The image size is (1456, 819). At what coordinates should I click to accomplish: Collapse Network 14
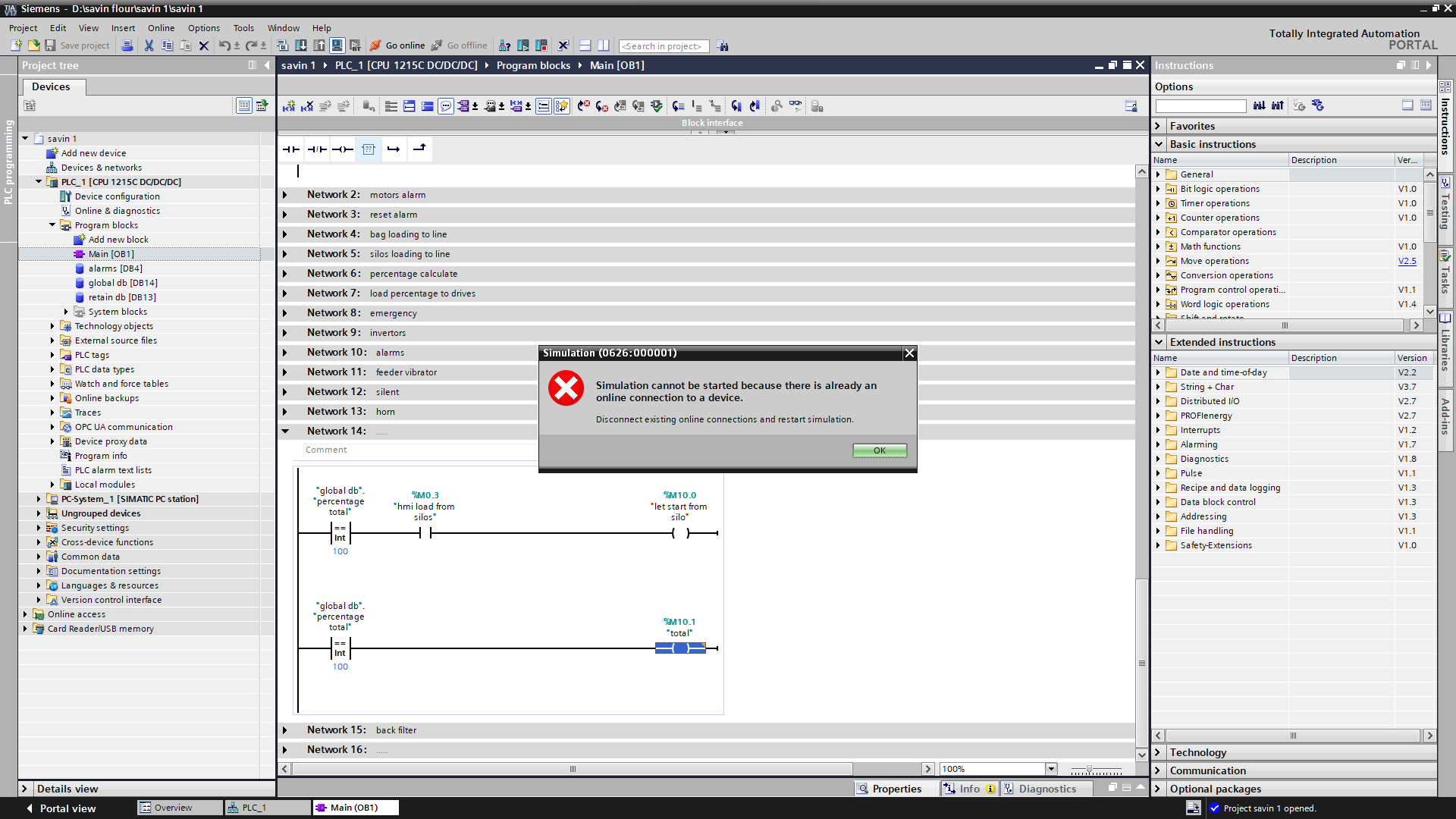pyautogui.click(x=285, y=431)
